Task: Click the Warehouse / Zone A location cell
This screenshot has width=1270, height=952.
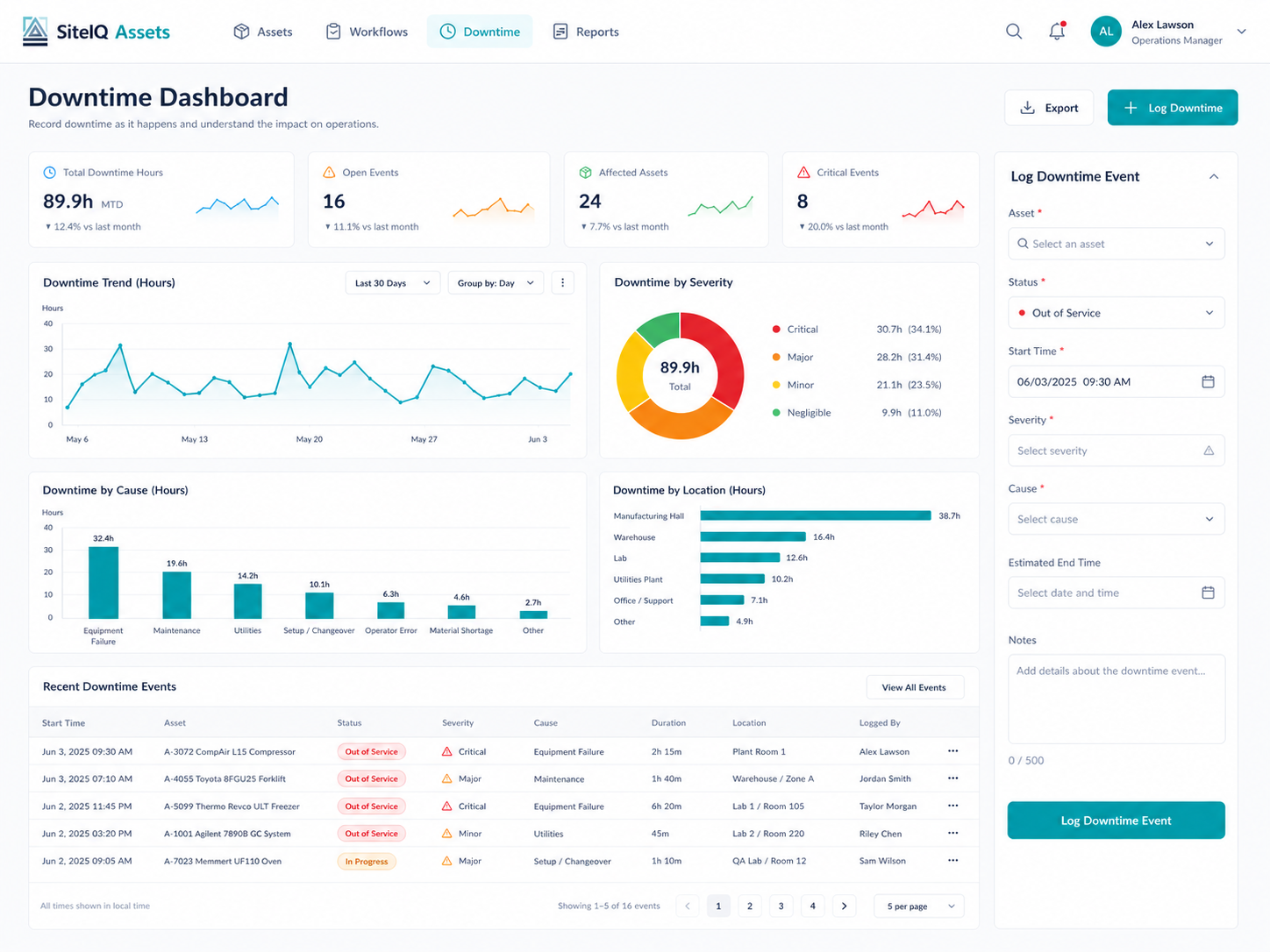Action: [x=773, y=778]
